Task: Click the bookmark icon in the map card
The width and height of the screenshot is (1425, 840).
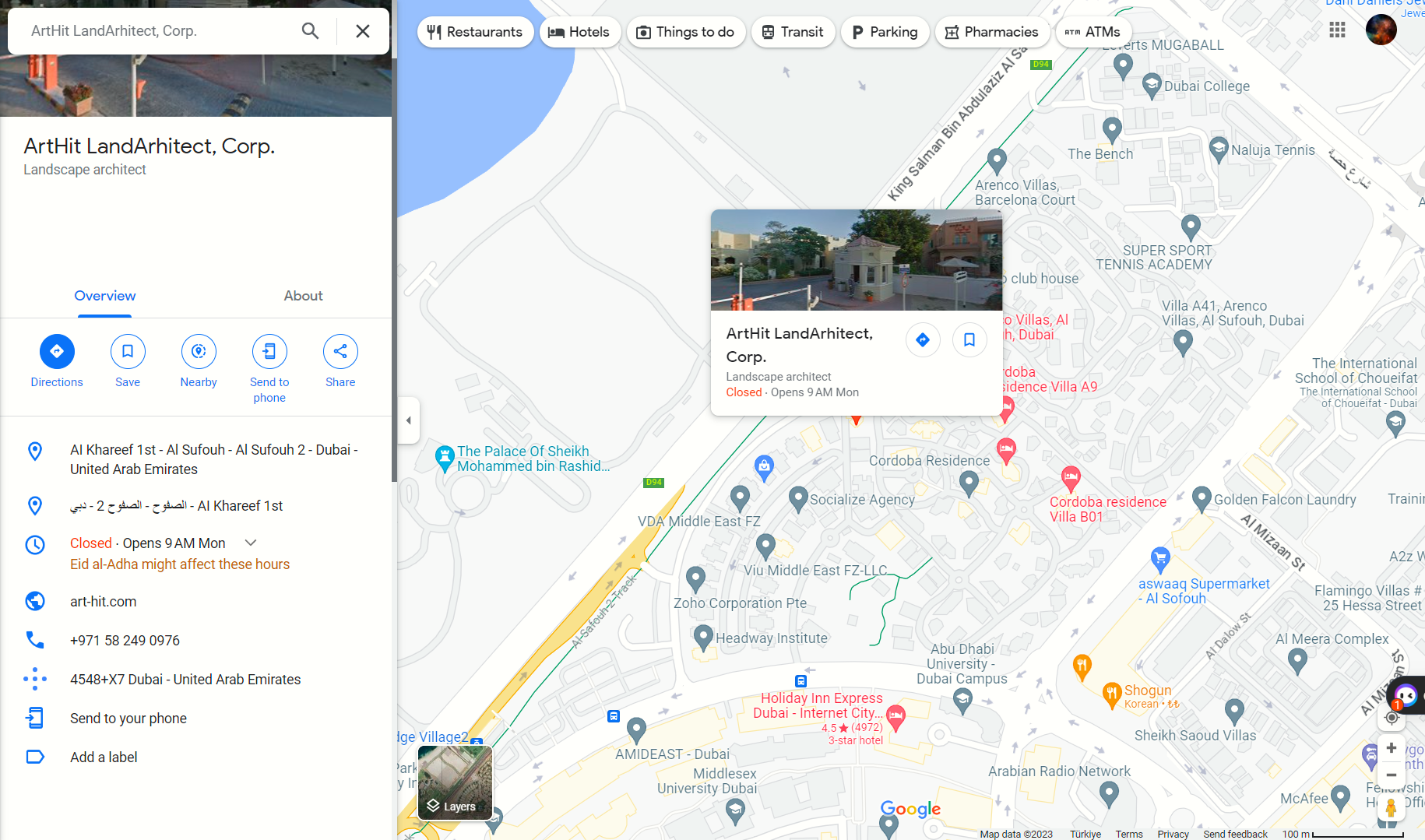Action: tap(969, 339)
